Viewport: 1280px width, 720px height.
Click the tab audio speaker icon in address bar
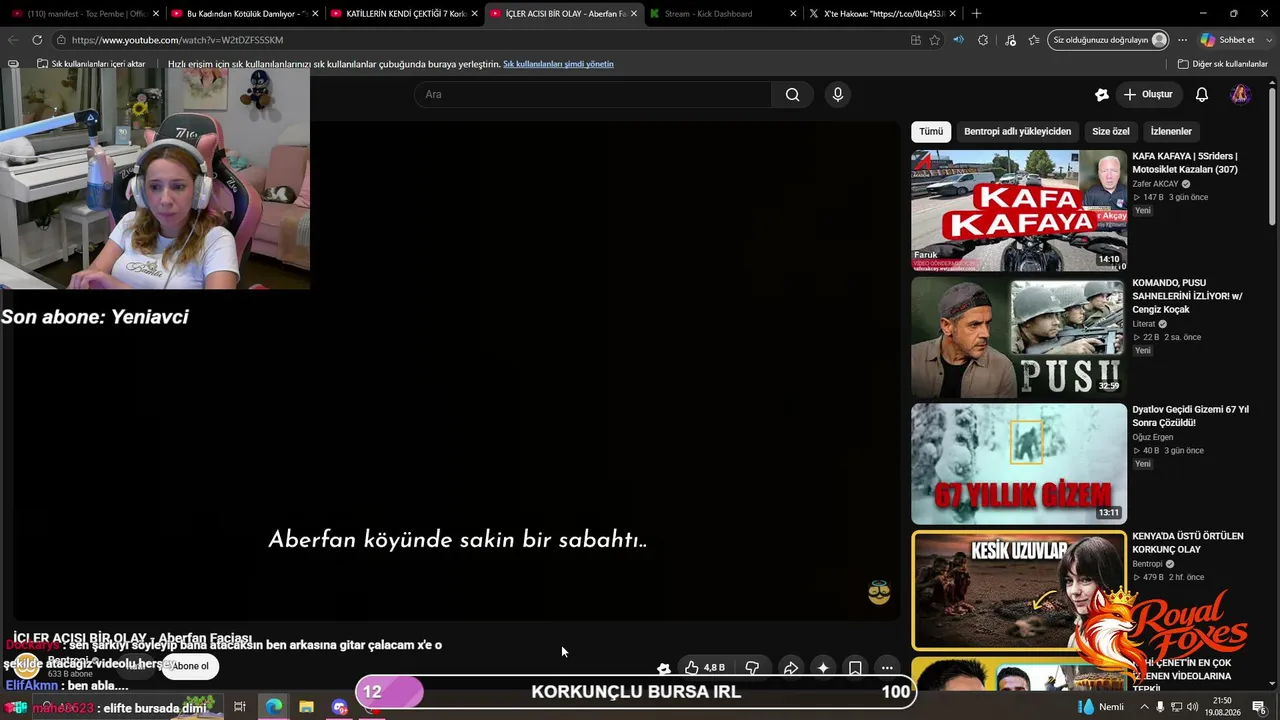pos(958,40)
